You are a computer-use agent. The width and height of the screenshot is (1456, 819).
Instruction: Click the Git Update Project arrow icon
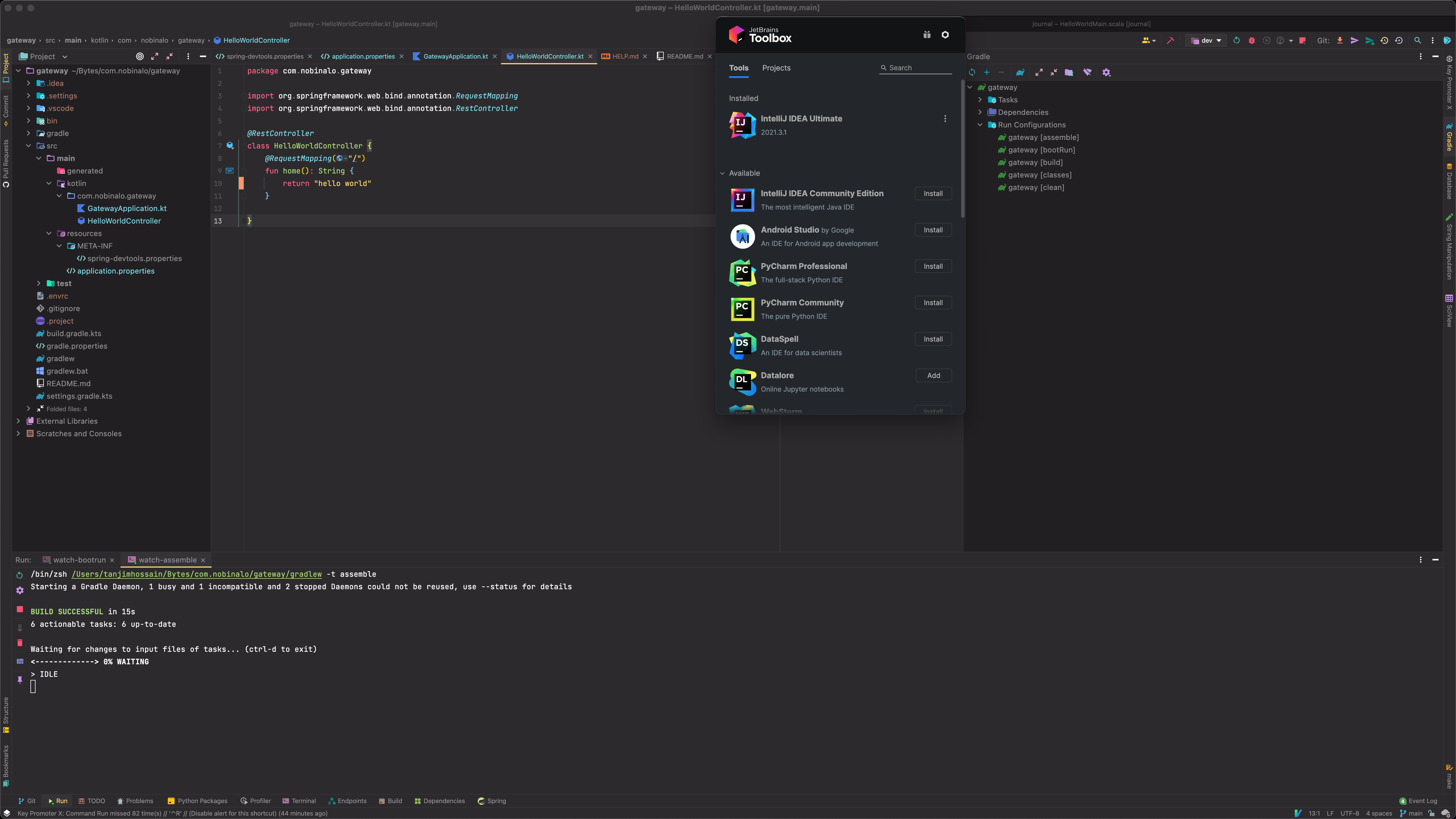tap(1340, 41)
